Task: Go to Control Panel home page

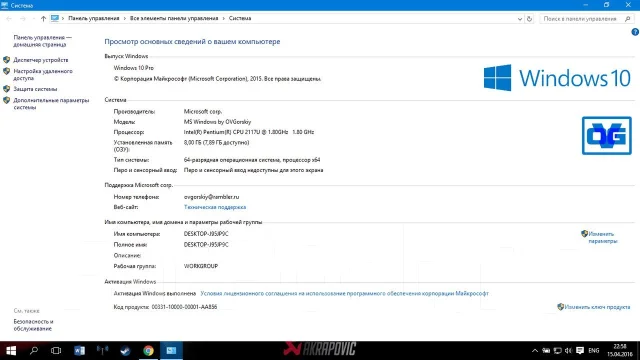Action: (42, 41)
